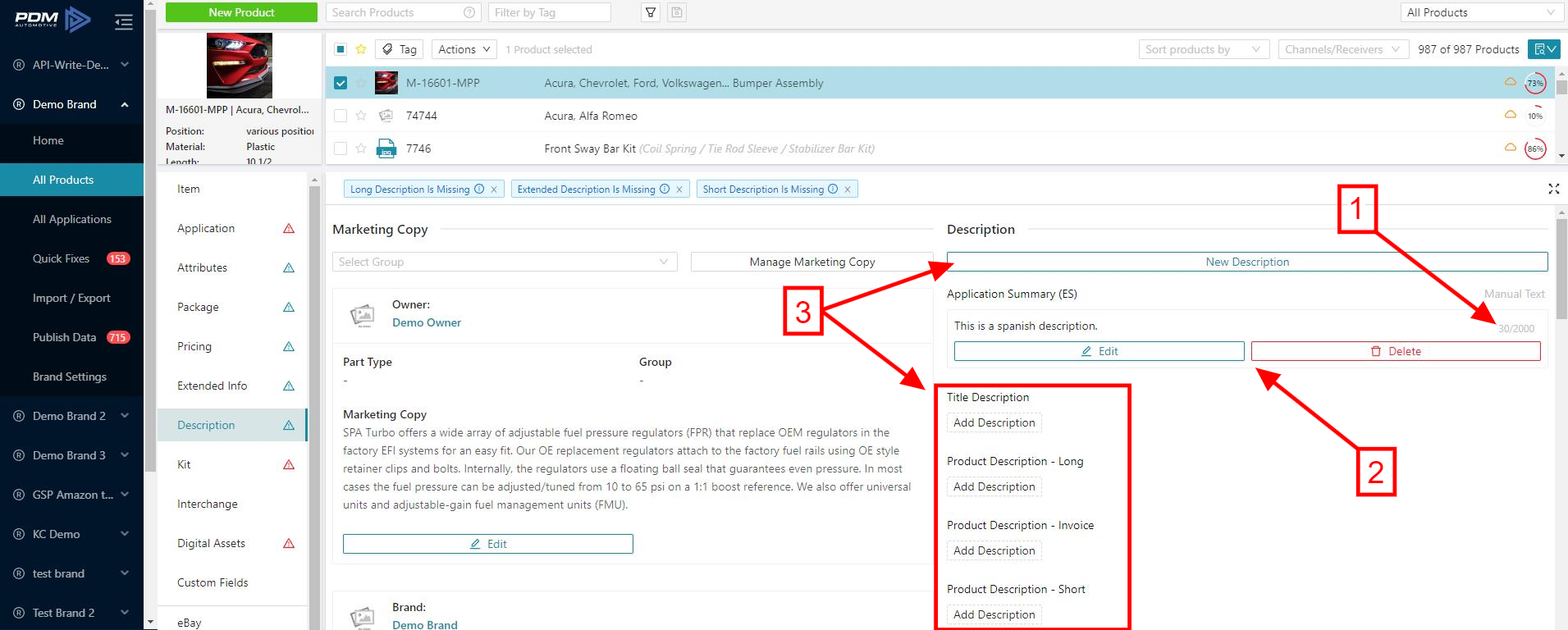Delete the Spanish Application Summary description
Viewport: 1568px width, 630px height.
tap(1396, 351)
